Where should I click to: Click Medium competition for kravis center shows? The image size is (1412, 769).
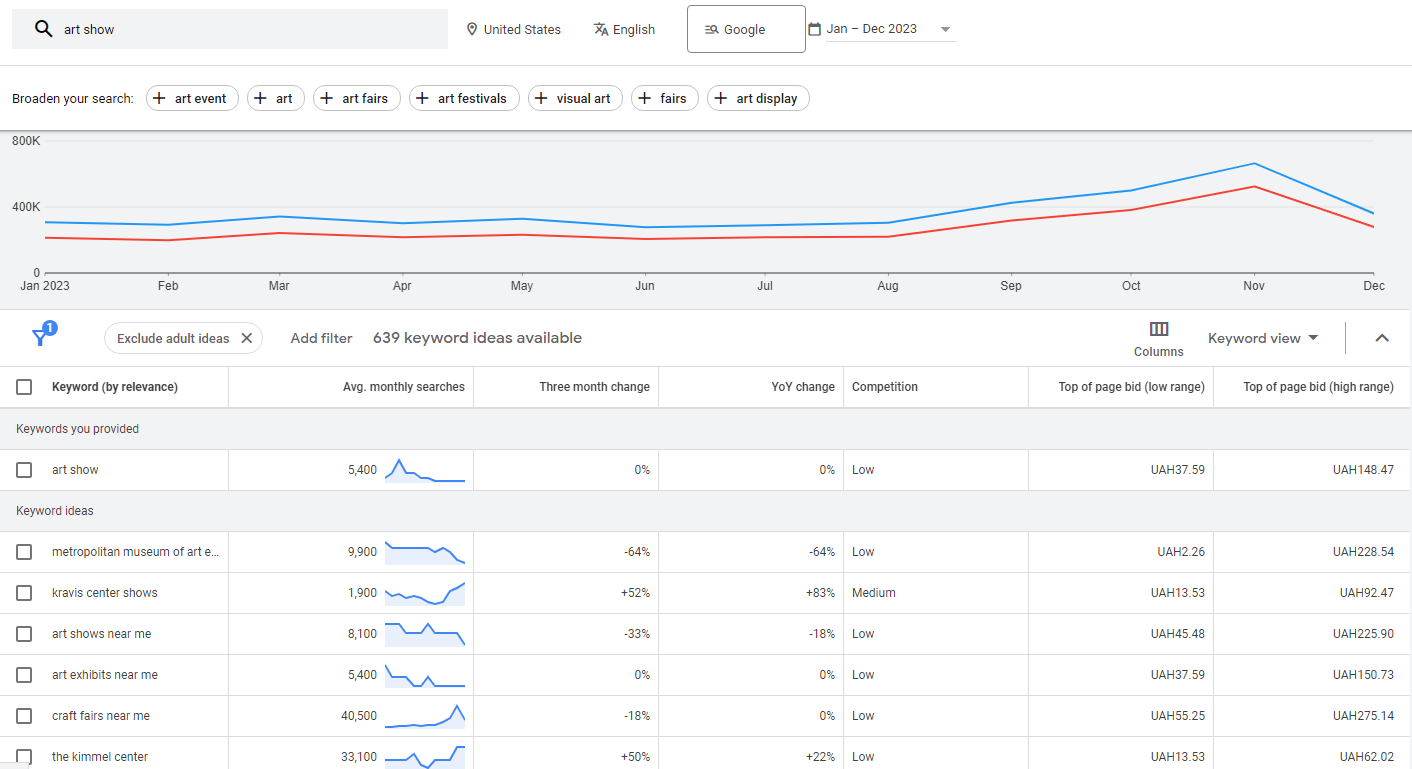(874, 593)
